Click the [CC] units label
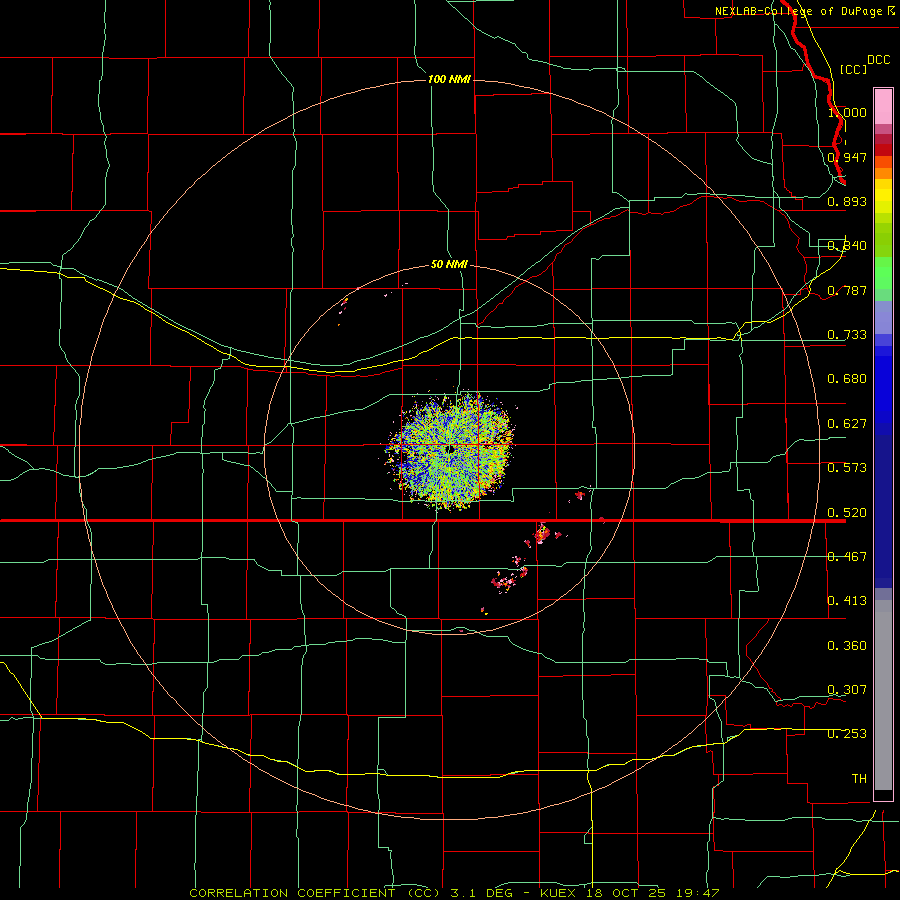The image size is (900, 900). 853,69
